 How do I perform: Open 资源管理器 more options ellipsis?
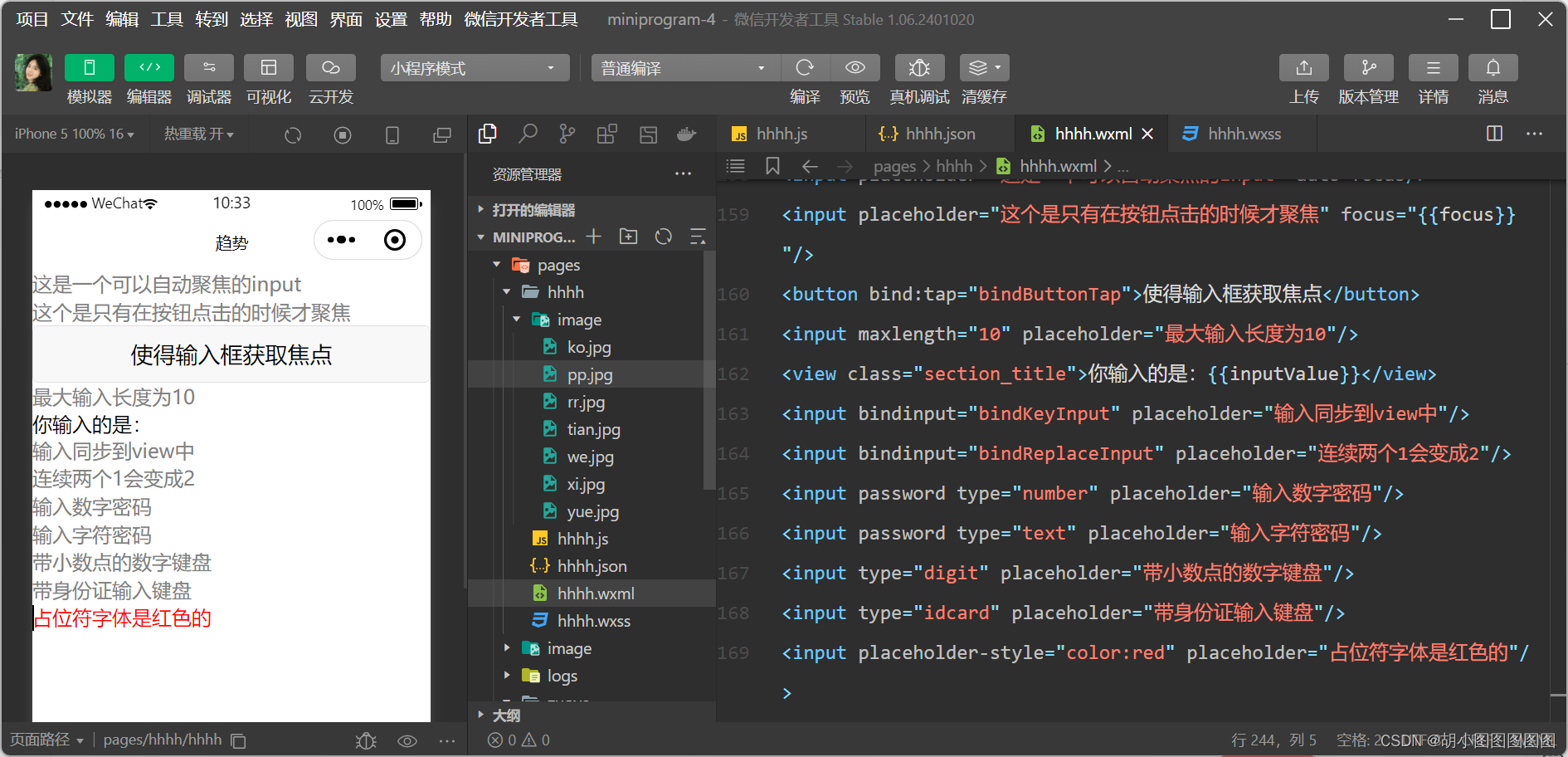click(683, 173)
